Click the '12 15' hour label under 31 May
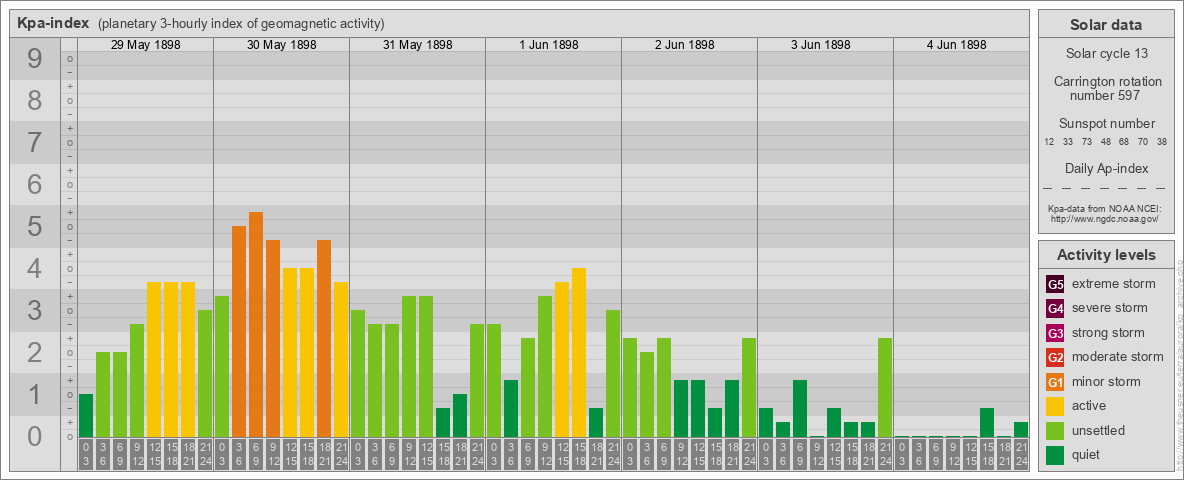This screenshot has width=1184, height=480. tap(426, 454)
